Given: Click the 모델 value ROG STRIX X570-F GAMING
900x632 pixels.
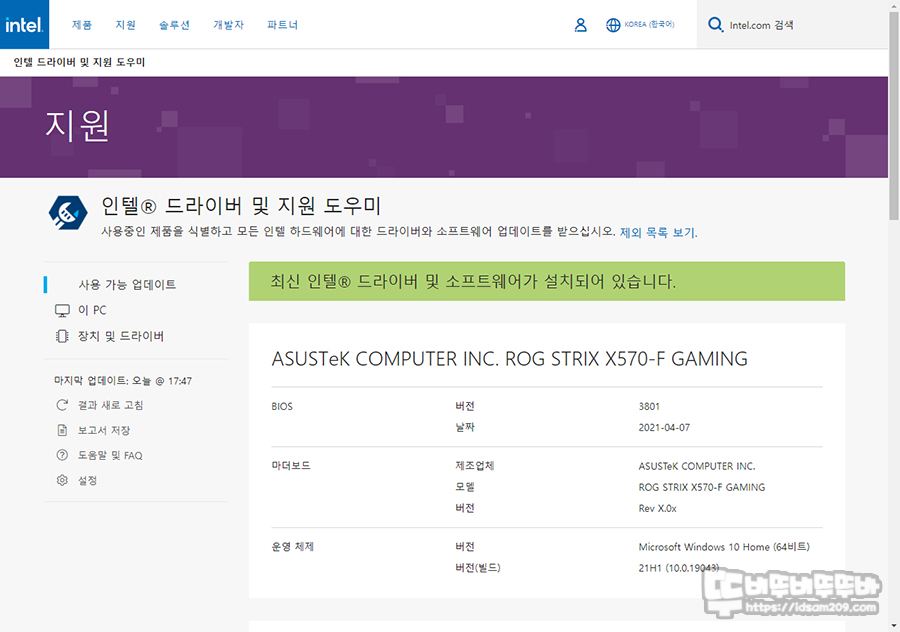Looking at the screenshot, I should 701,487.
